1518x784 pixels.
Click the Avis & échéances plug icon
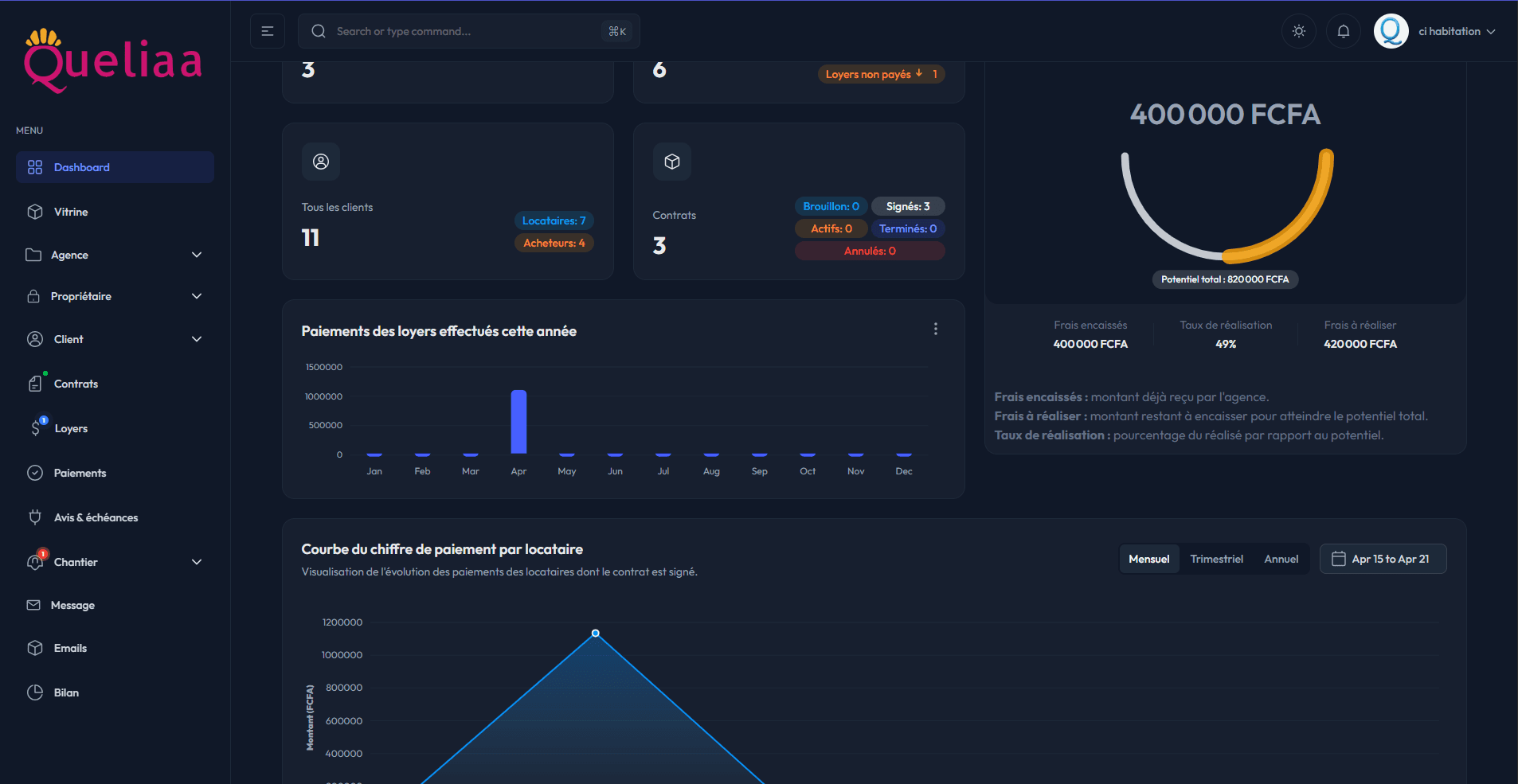[35, 517]
